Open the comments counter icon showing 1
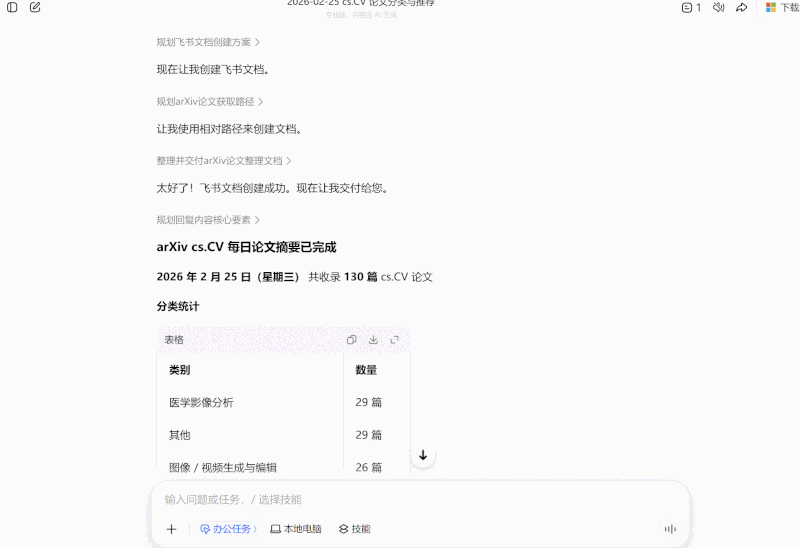800x548 pixels. (691, 8)
